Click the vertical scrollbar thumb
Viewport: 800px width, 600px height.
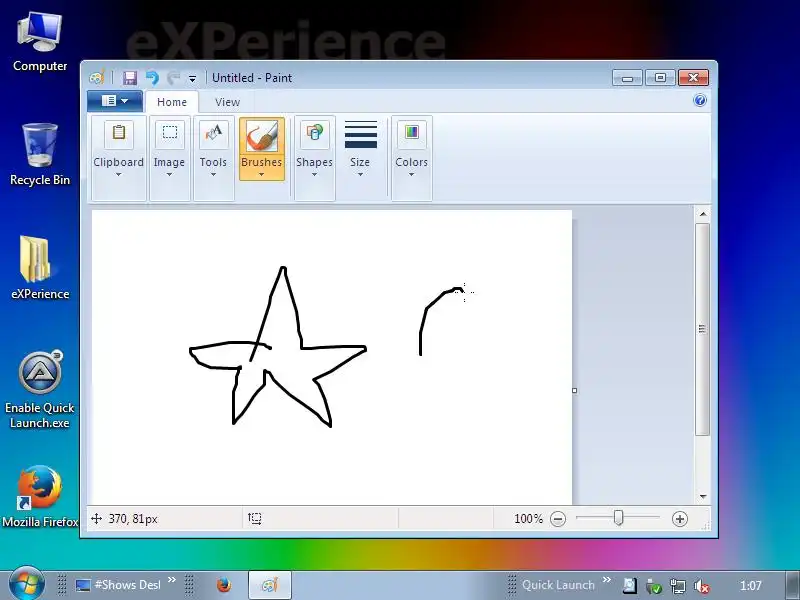point(703,329)
